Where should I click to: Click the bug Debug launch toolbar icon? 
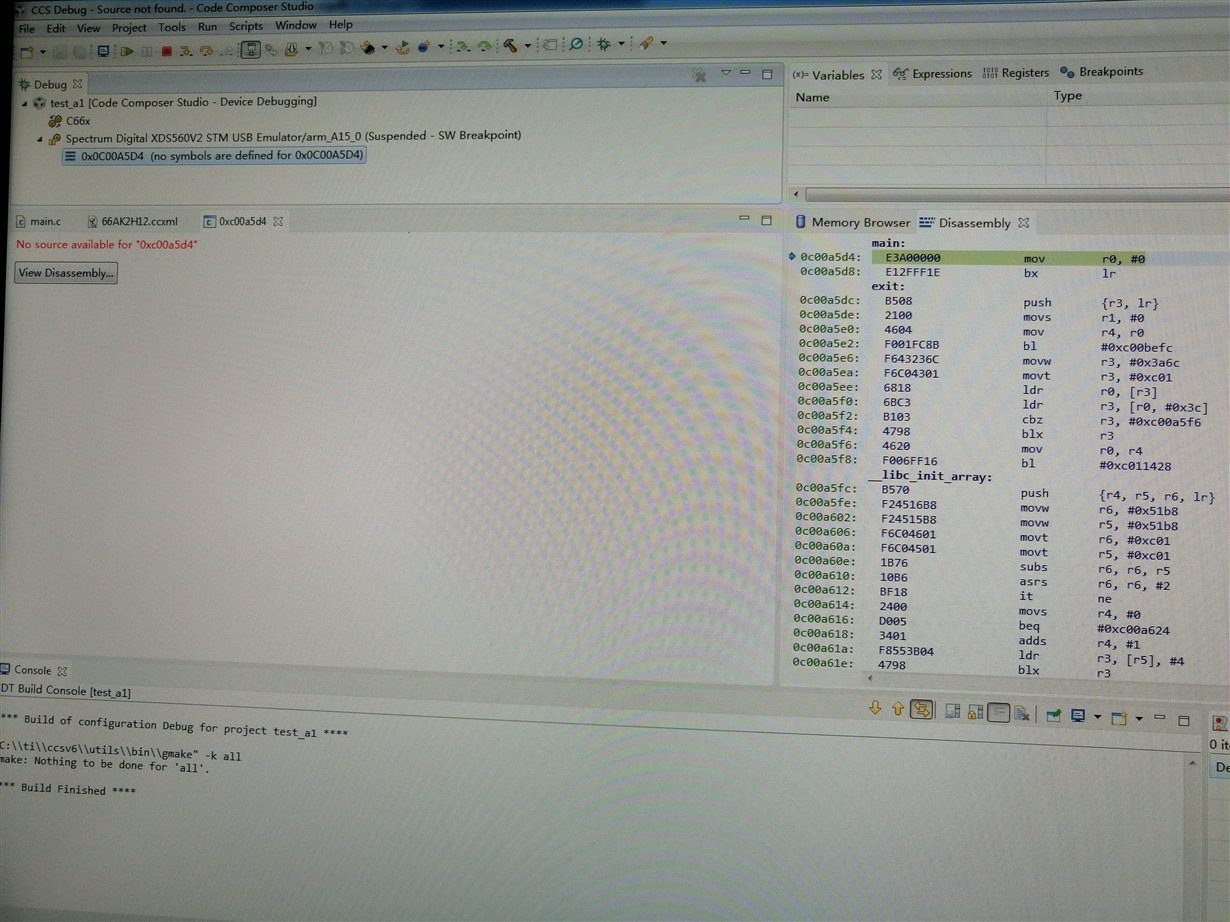[x=602, y=45]
